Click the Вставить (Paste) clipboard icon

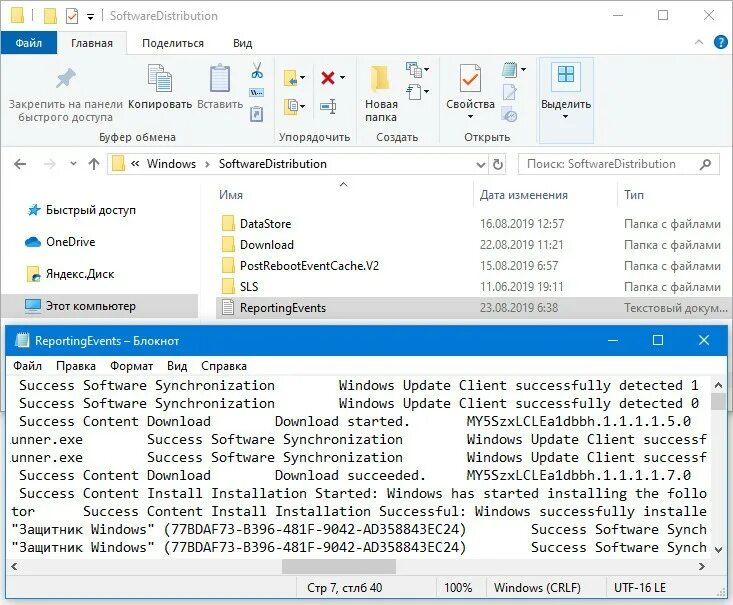coord(220,78)
